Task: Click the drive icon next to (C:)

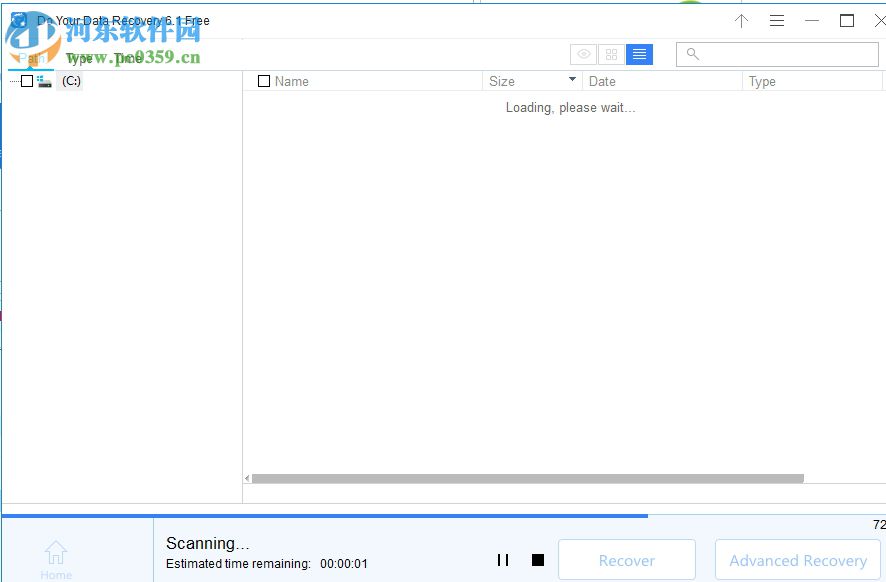Action: [44, 81]
